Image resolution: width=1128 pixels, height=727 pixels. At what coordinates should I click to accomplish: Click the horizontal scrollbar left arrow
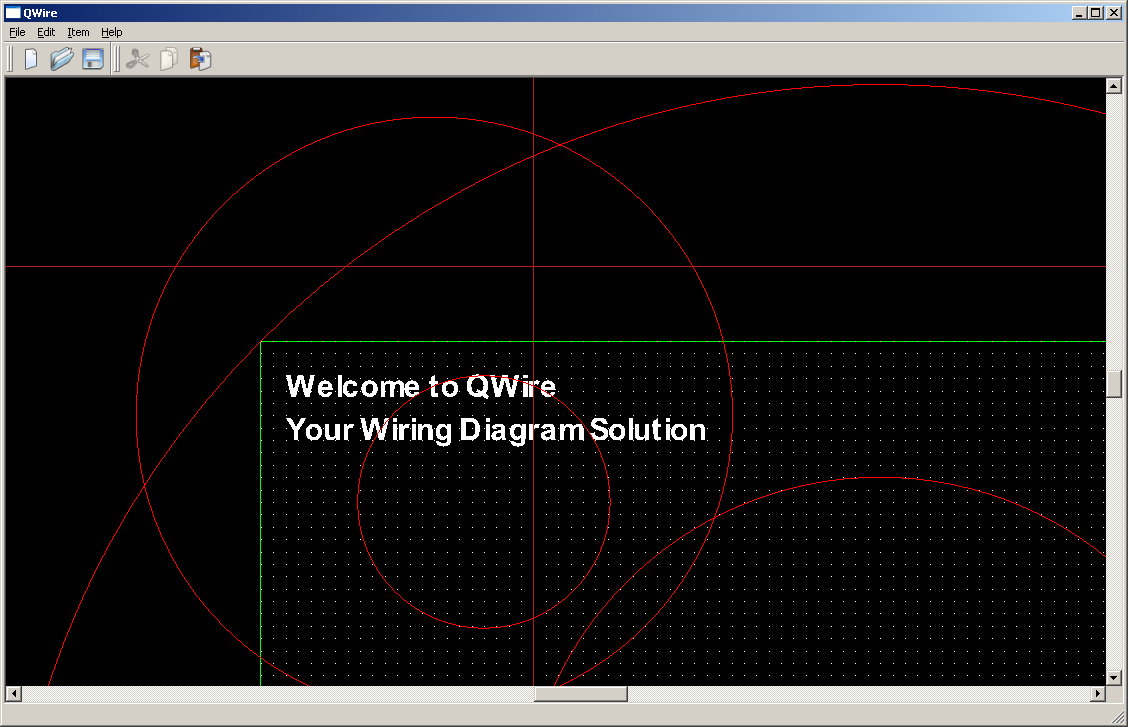14,694
